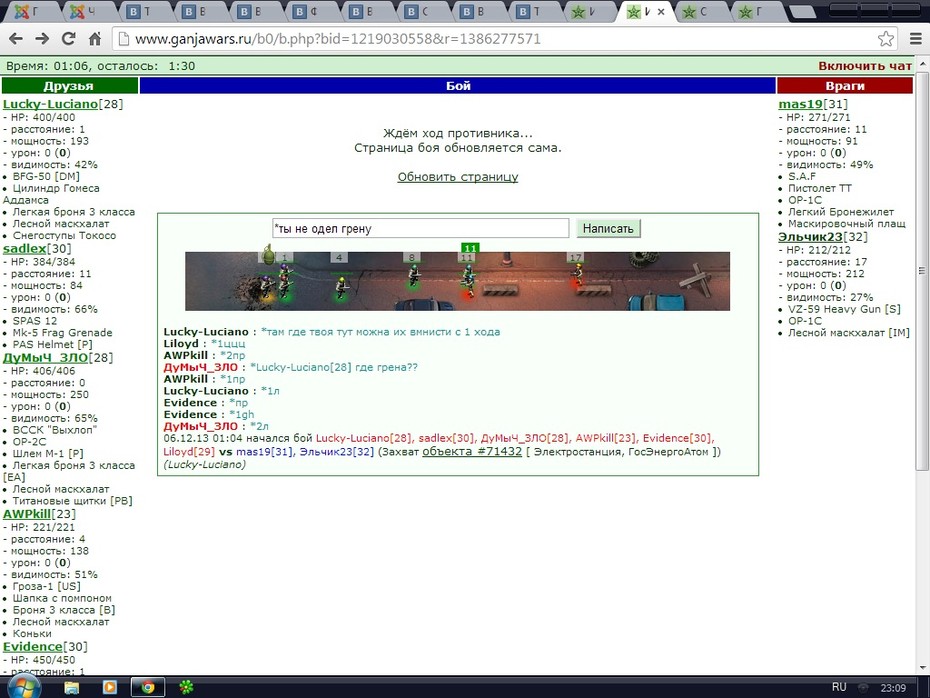This screenshot has height=698, width=930.
Task: Click the Титановые щитки [PB] entry
Action: click(x=72, y=501)
